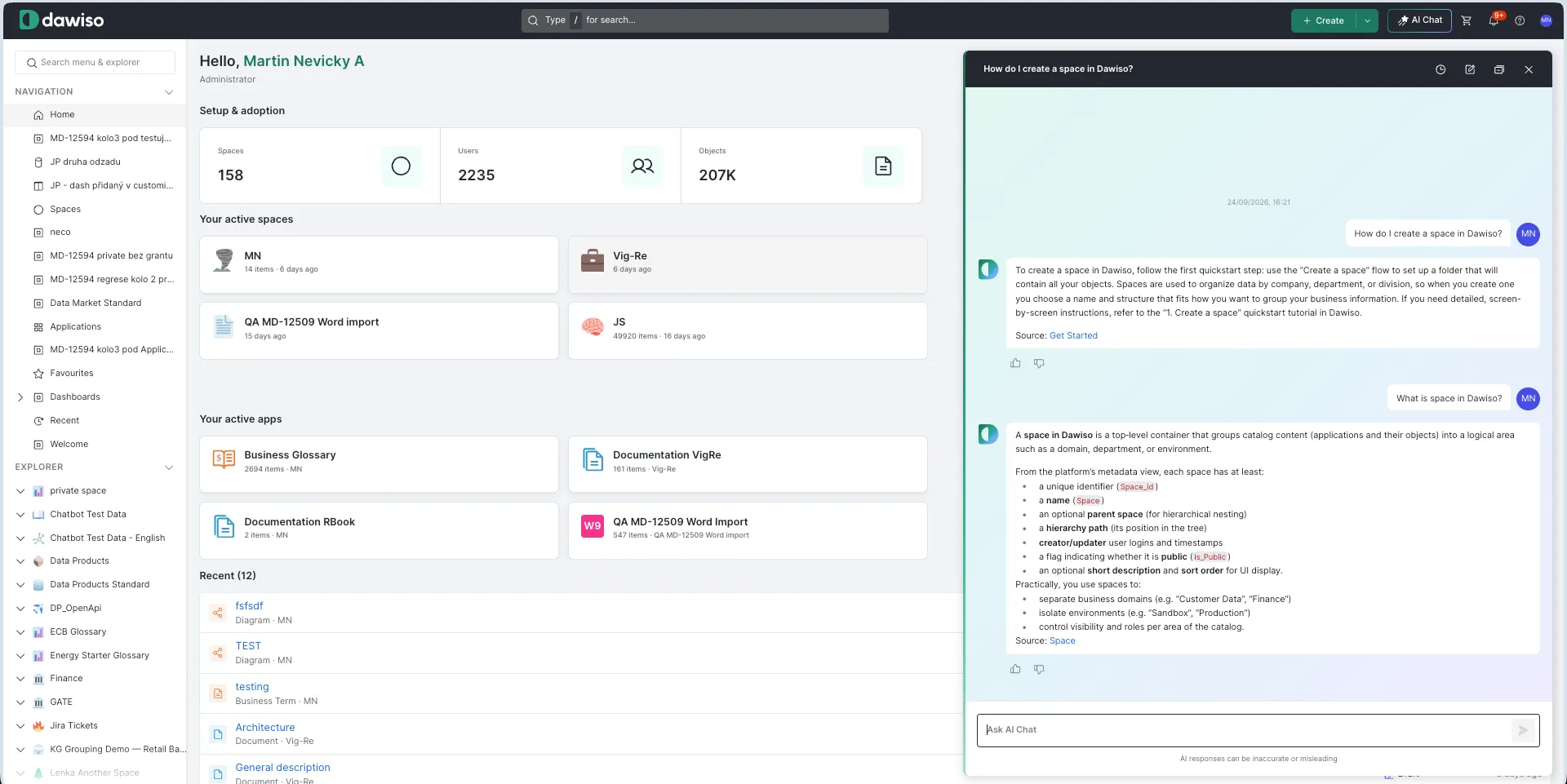Start a new chat with the edit icon
This screenshot has height=784, width=1567.
coord(1470,69)
